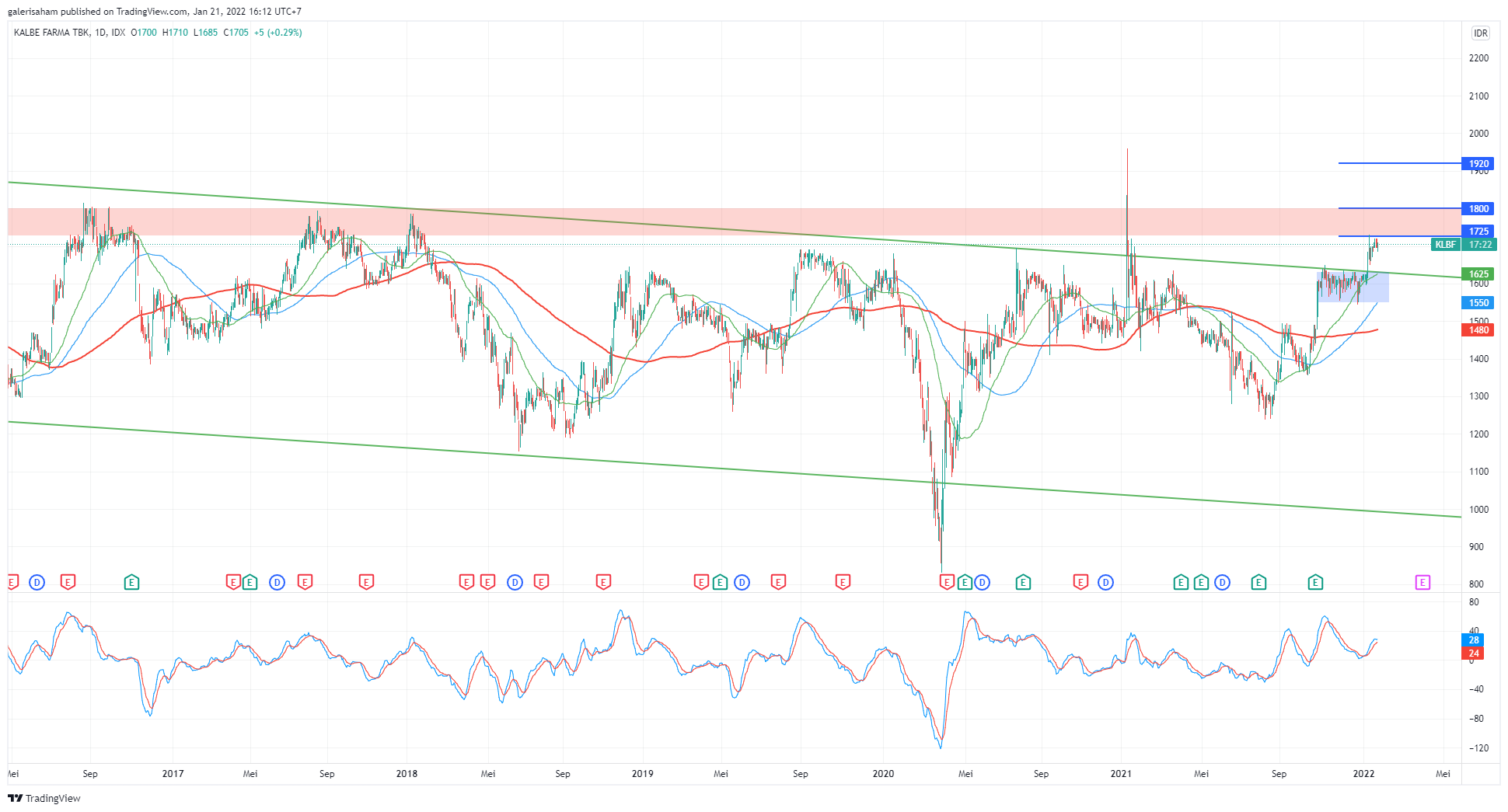Viewport: 1508px width, 812px height.
Task: Click the 1725 blue price label
Action: click(x=1478, y=232)
